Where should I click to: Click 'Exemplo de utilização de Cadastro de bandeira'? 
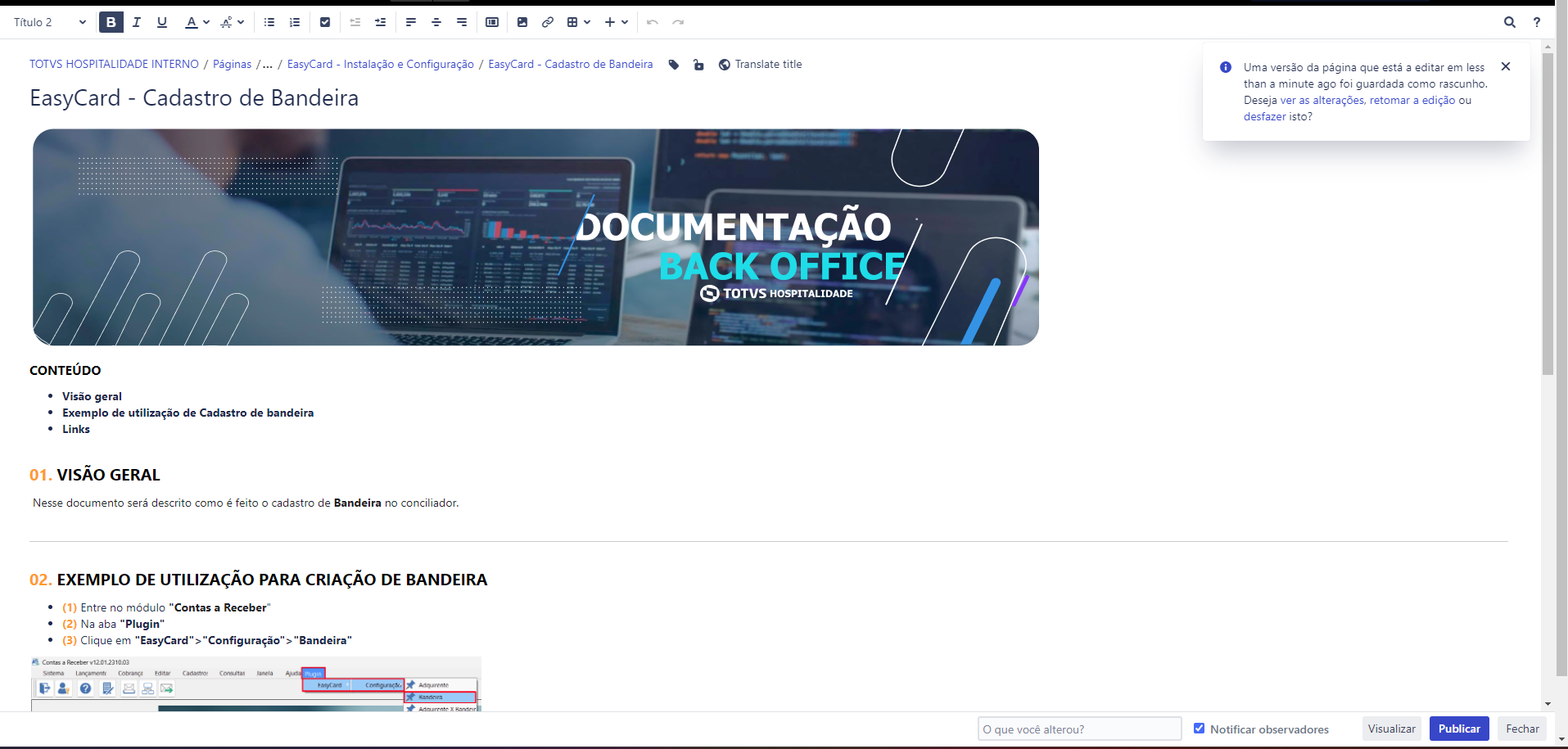click(x=188, y=413)
